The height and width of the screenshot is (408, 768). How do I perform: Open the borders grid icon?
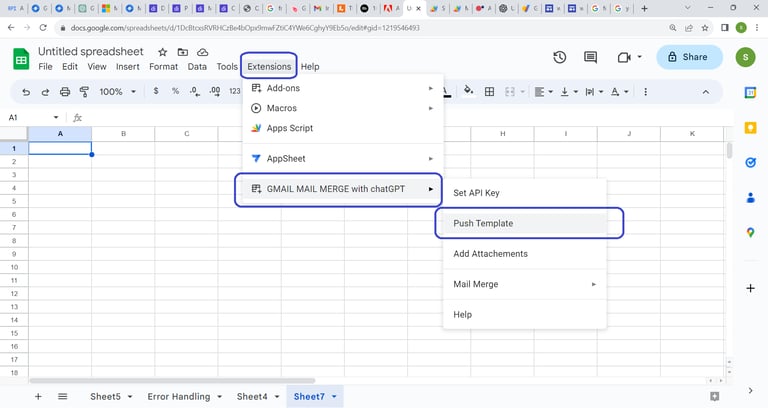(x=489, y=92)
